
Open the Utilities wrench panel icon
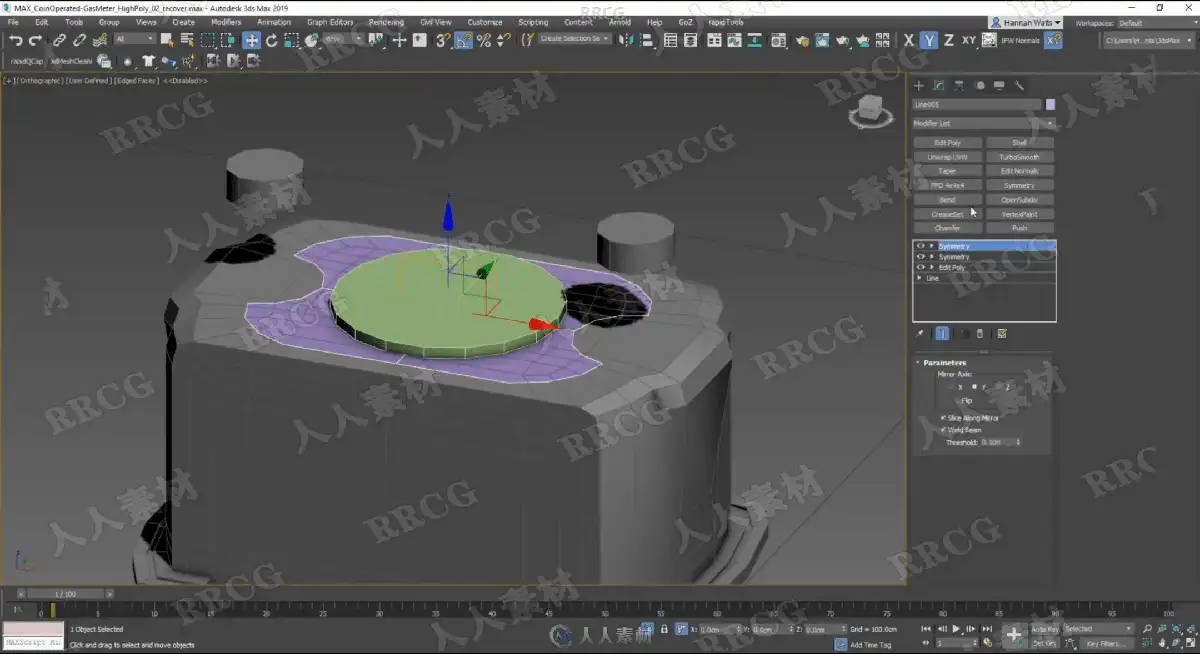coord(1019,85)
